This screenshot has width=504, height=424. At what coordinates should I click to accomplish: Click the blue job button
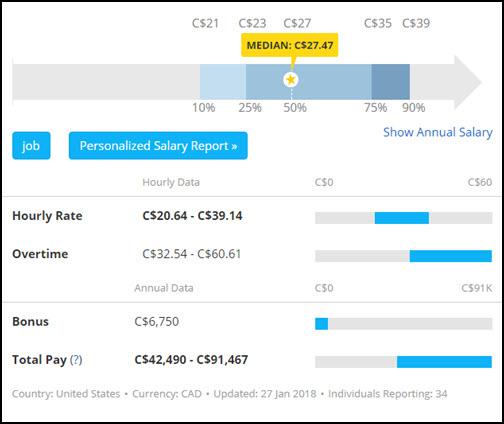pyautogui.click(x=31, y=146)
